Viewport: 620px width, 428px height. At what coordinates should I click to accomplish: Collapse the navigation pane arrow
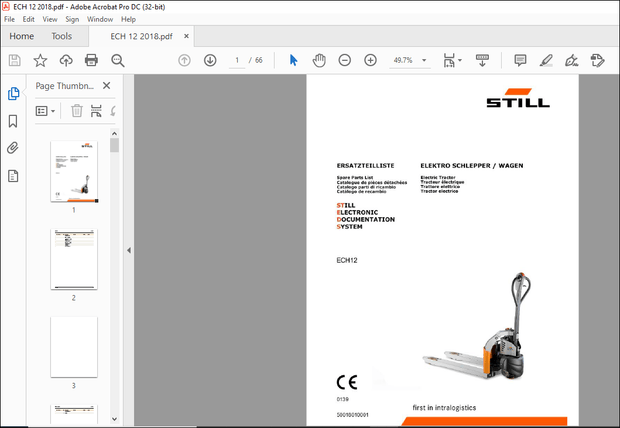point(129,250)
